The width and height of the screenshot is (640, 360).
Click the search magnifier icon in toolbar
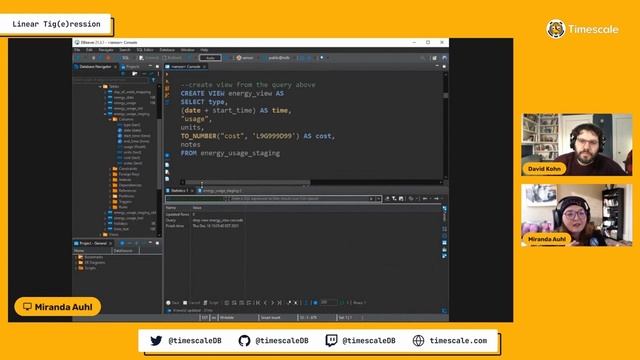(x=422, y=58)
